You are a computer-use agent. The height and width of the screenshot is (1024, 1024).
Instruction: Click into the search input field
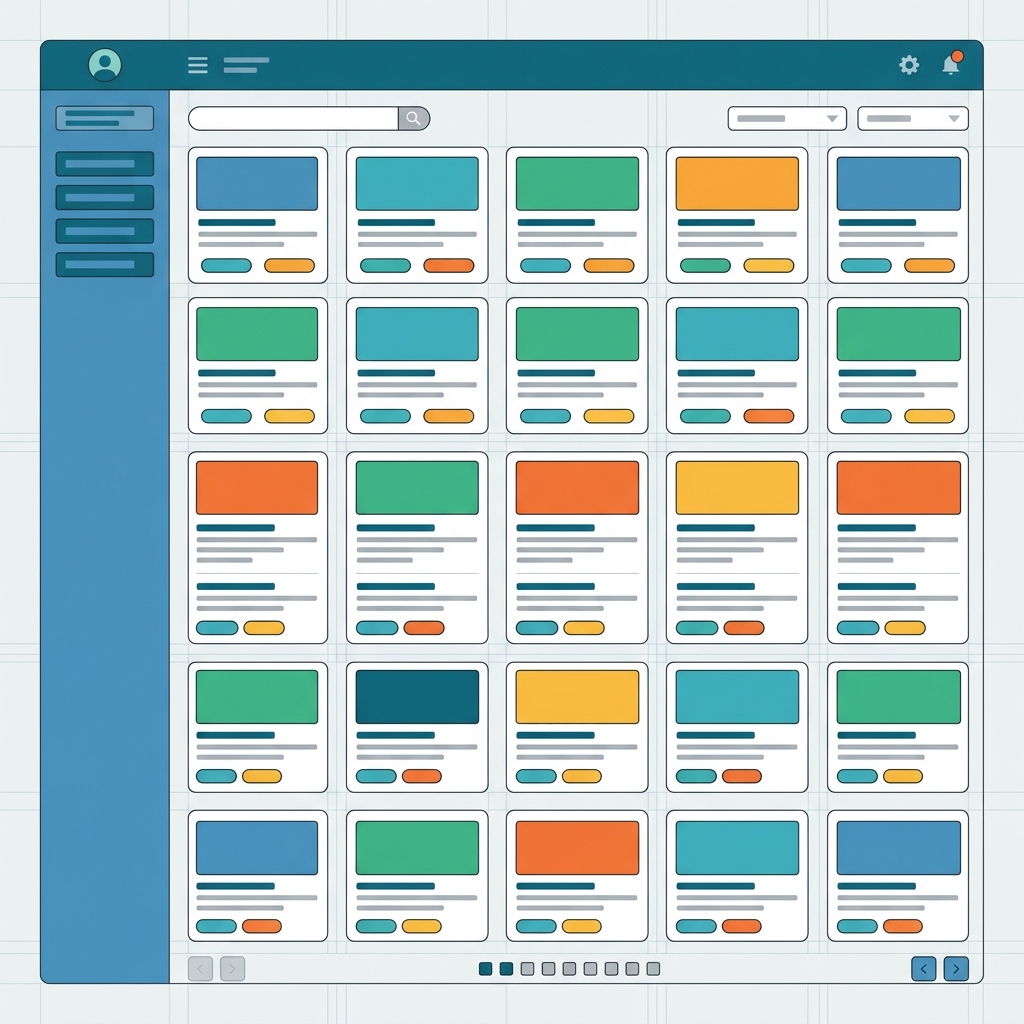pos(293,118)
